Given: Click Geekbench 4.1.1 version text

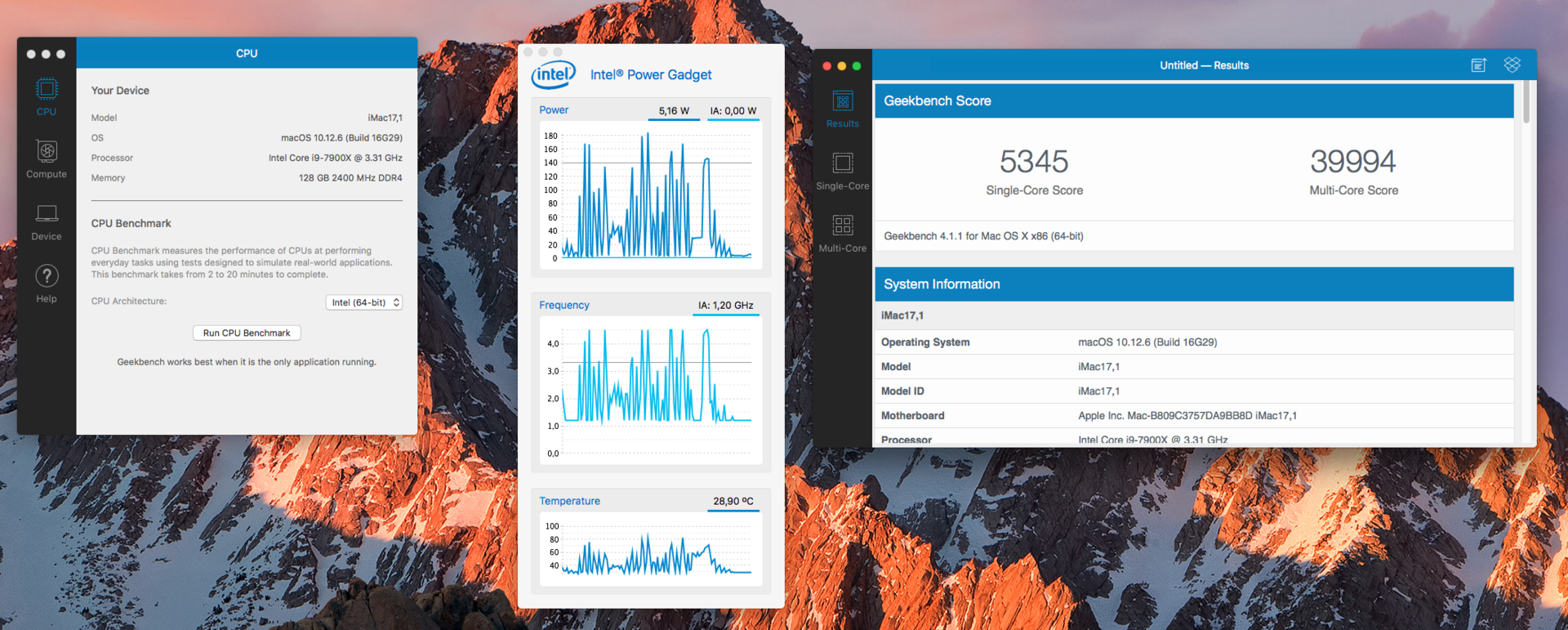Looking at the screenshot, I should tap(983, 236).
